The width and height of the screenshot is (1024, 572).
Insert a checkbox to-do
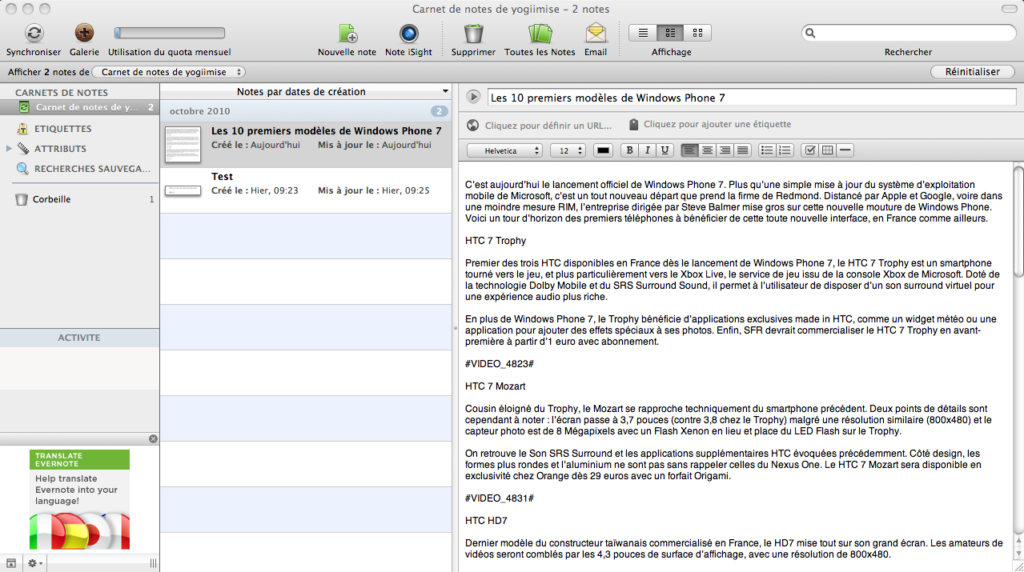(810, 151)
